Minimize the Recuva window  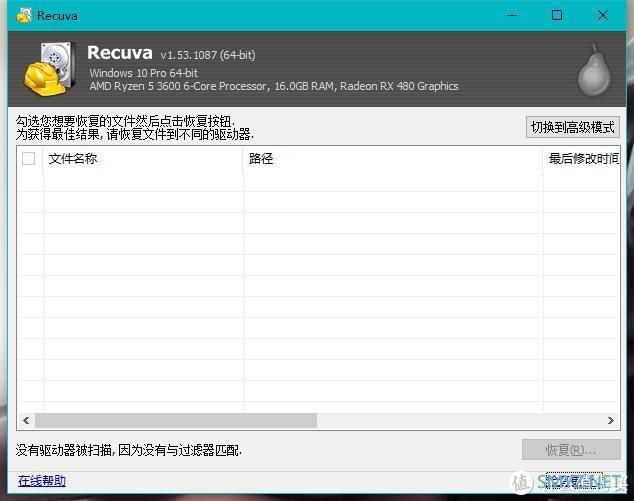coord(512,15)
